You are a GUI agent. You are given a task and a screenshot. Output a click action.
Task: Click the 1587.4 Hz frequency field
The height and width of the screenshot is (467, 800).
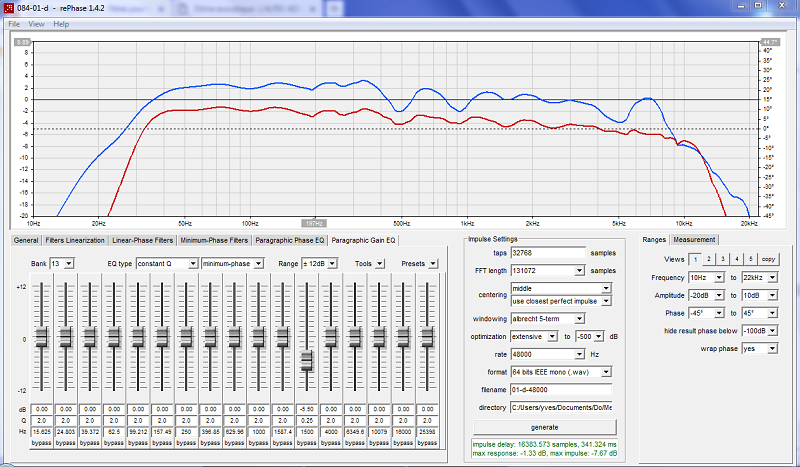click(283, 432)
